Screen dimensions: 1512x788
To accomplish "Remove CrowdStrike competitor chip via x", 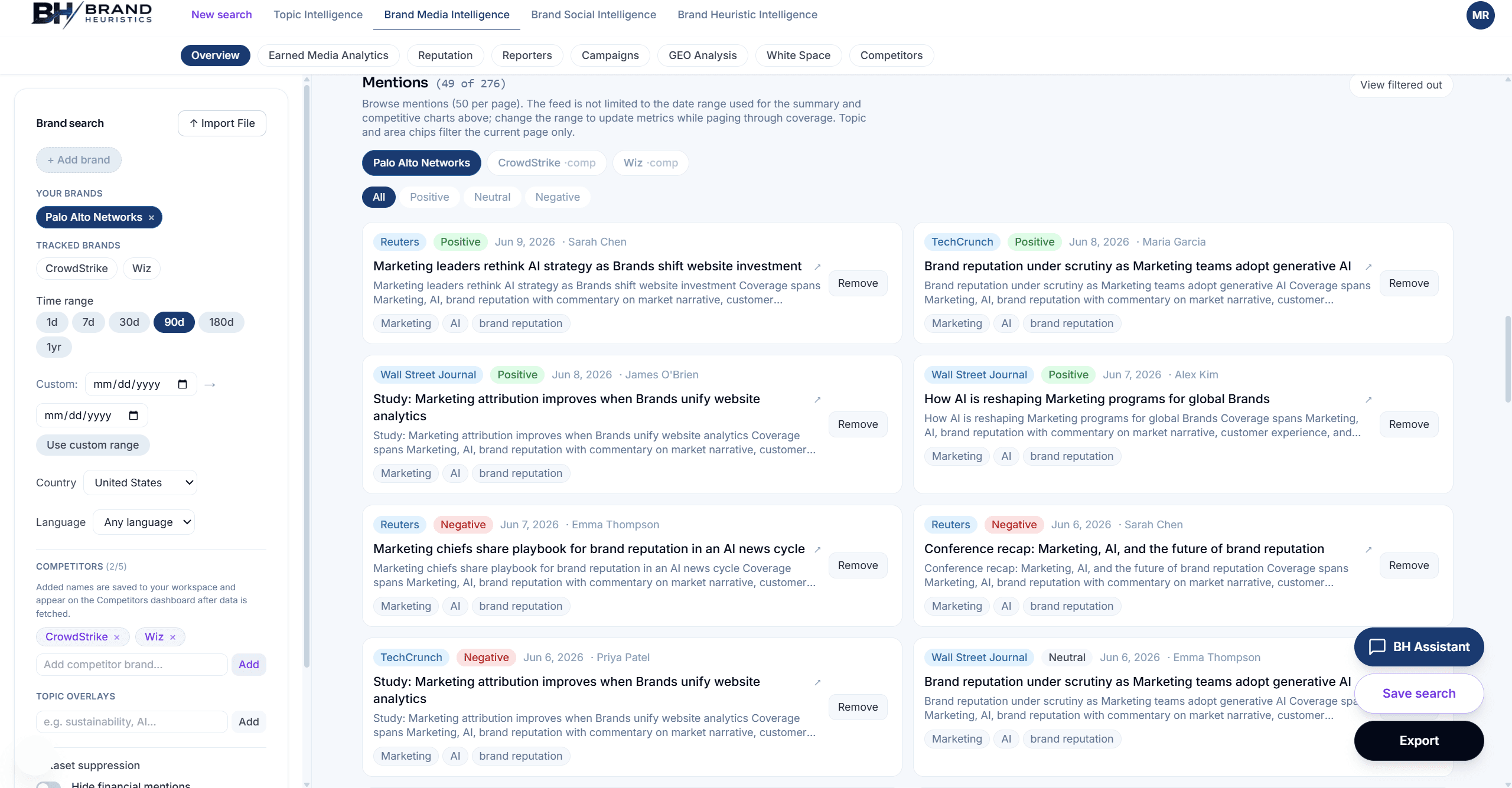I will point(117,637).
